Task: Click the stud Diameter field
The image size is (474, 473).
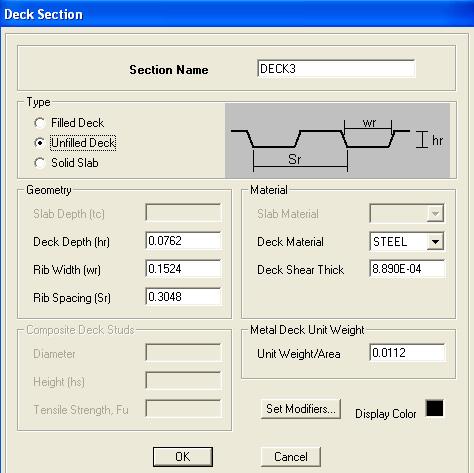Action: [x=183, y=353]
